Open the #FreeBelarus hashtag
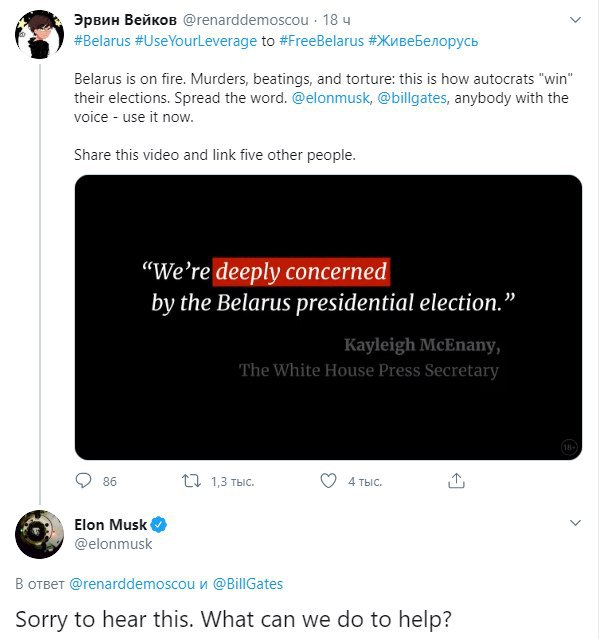This screenshot has width=601, height=639. coord(321,40)
